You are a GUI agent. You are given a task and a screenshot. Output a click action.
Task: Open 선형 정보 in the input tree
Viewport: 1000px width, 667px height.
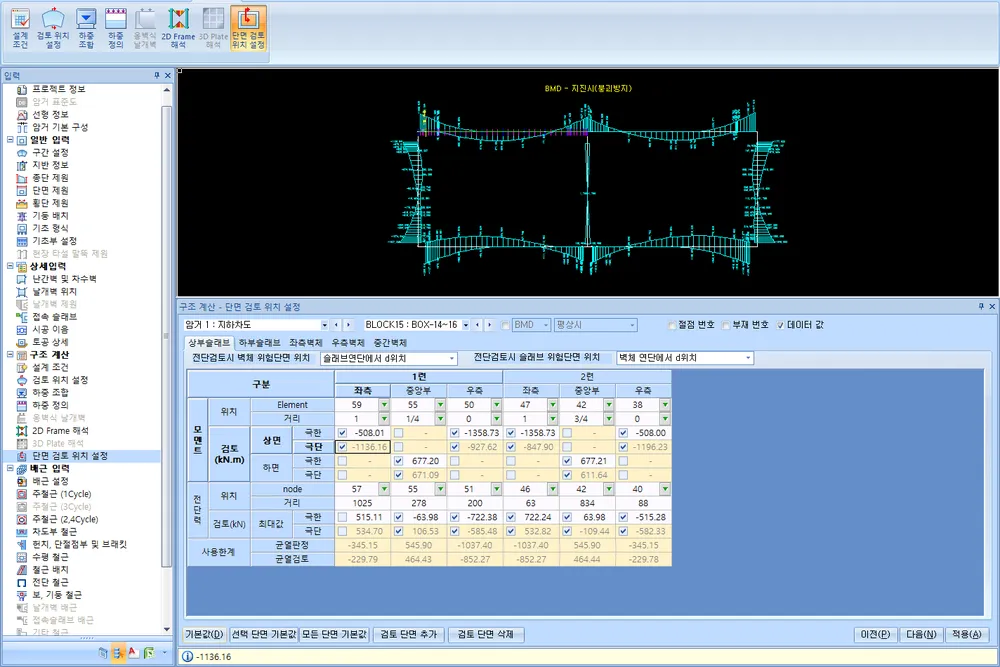[50, 114]
